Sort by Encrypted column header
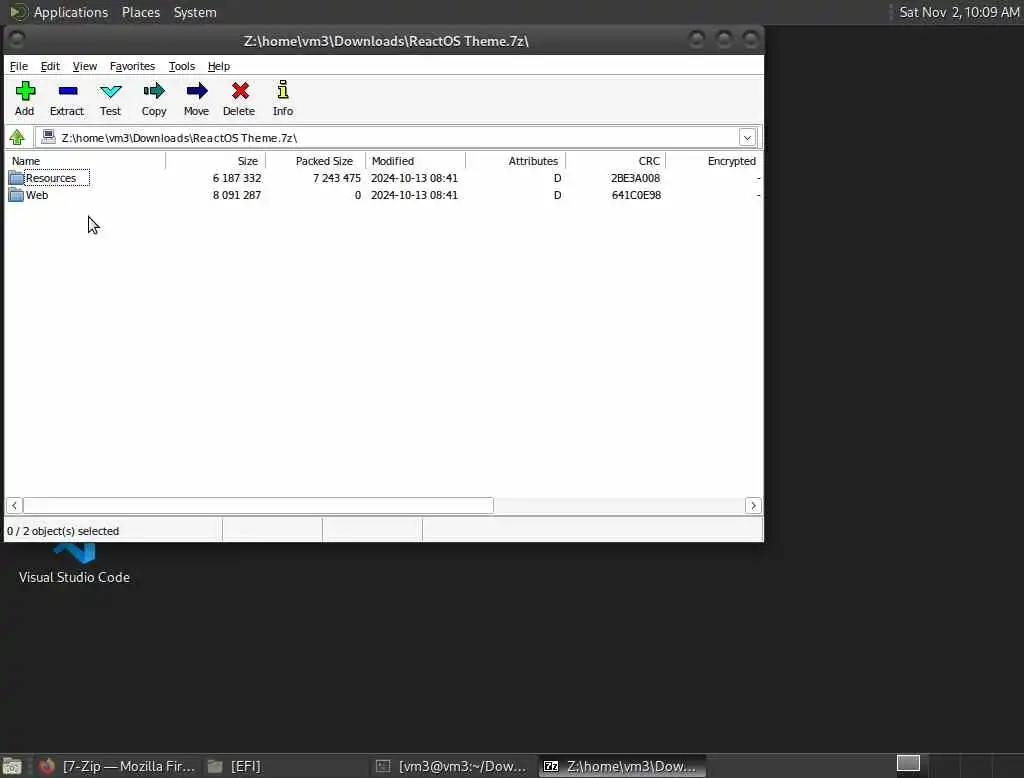The width and height of the screenshot is (1024, 778). click(x=713, y=161)
